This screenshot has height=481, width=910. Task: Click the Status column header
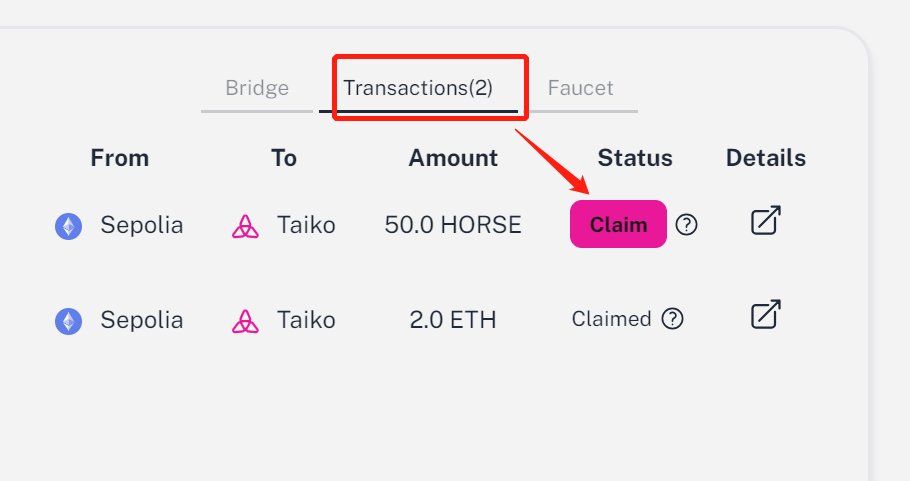635,158
